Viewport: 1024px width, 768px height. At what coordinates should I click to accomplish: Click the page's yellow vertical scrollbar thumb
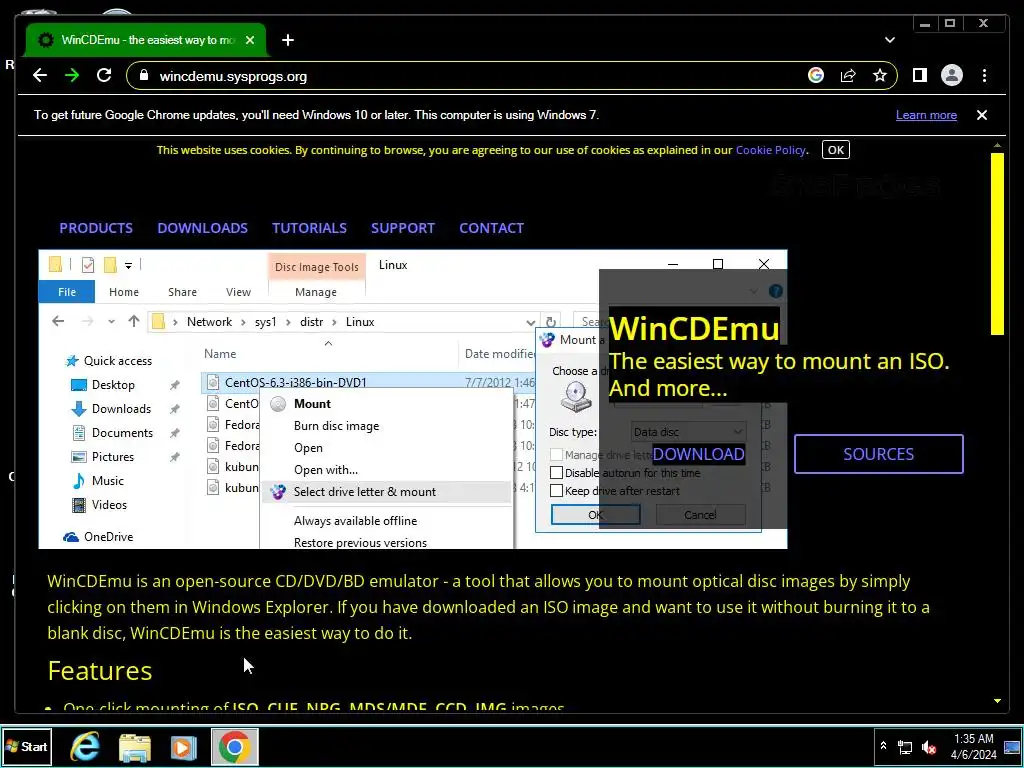(997, 244)
